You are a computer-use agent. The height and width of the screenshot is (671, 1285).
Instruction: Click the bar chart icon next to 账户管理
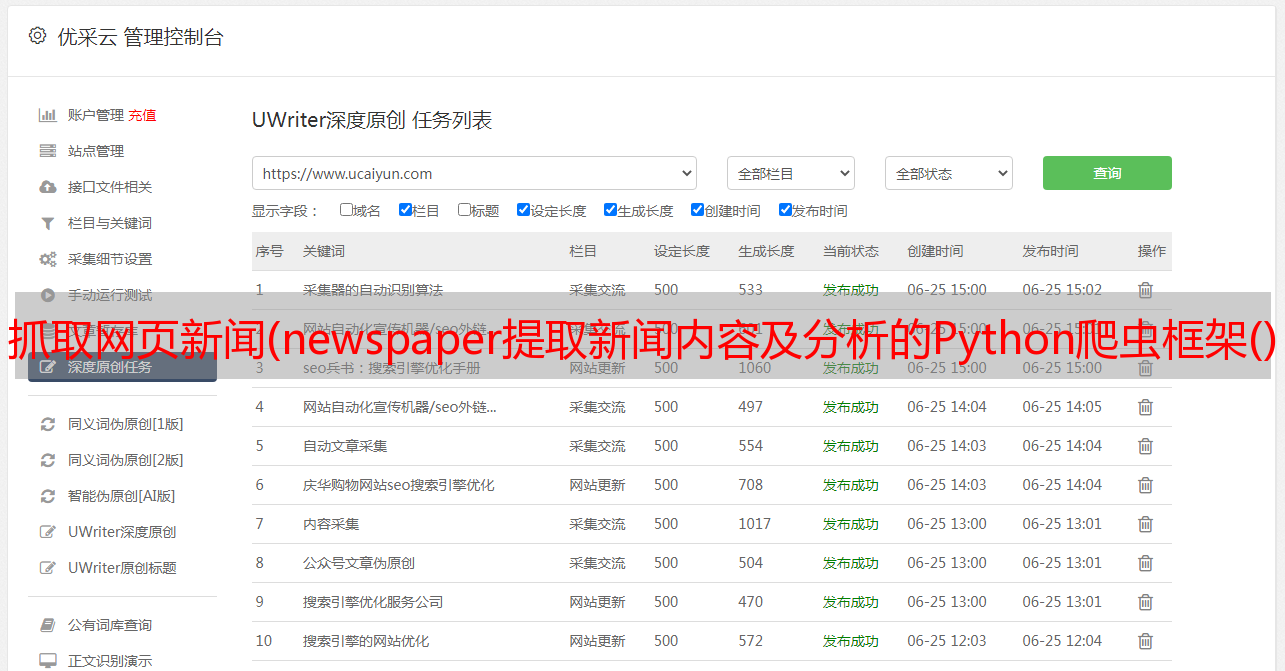click(47, 115)
